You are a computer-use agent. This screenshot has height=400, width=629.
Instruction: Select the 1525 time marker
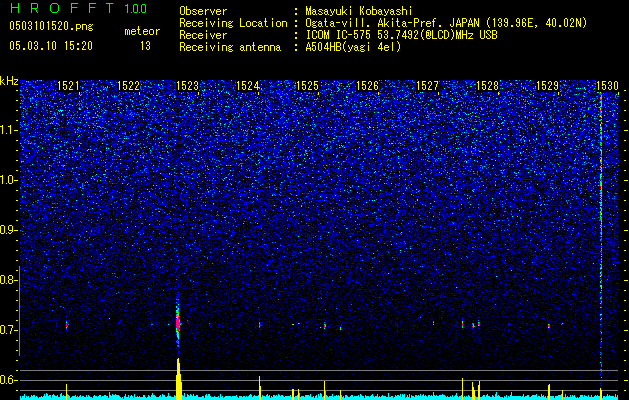click(307, 86)
